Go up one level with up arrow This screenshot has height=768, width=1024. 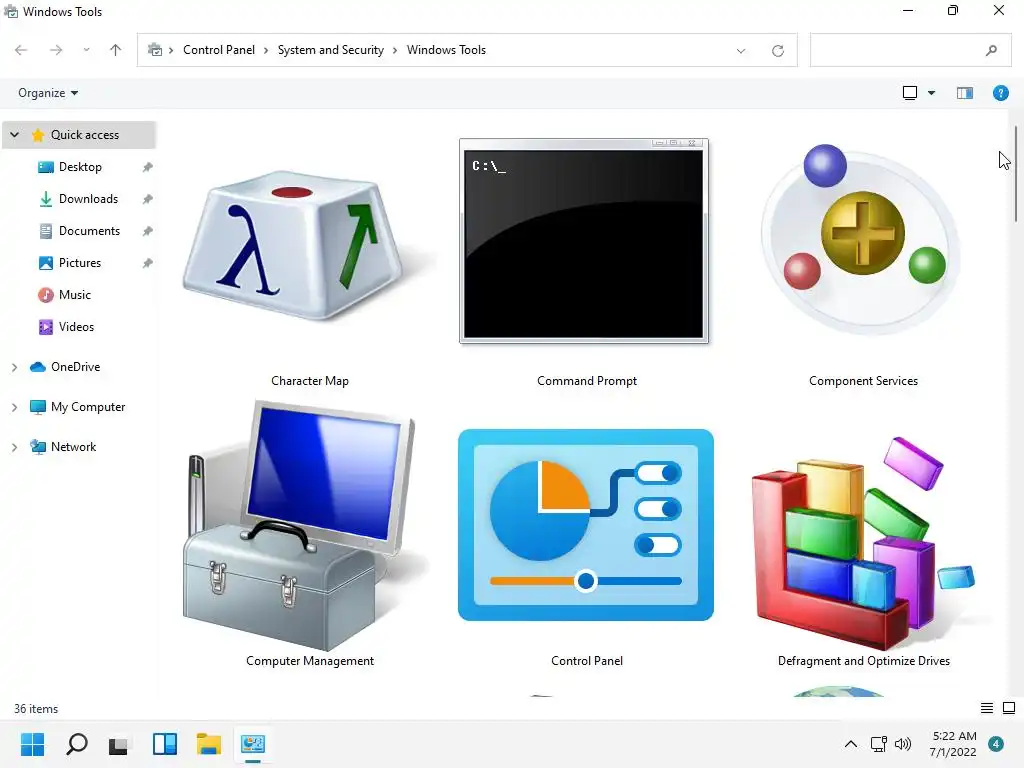[x=116, y=50]
